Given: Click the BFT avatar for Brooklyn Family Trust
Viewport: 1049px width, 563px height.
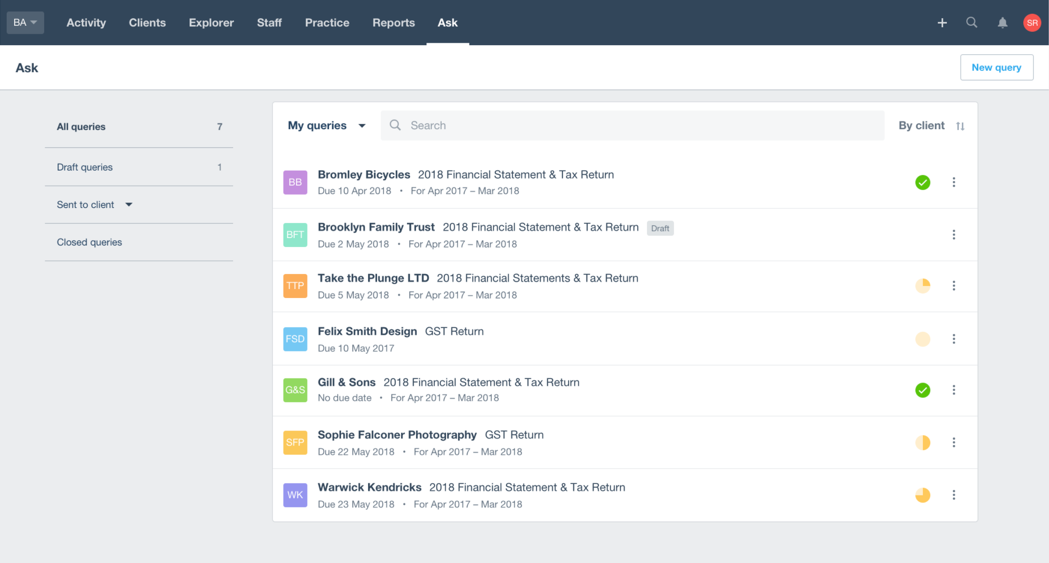Looking at the screenshot, I should pyautogui.click(x=295, y=235).
